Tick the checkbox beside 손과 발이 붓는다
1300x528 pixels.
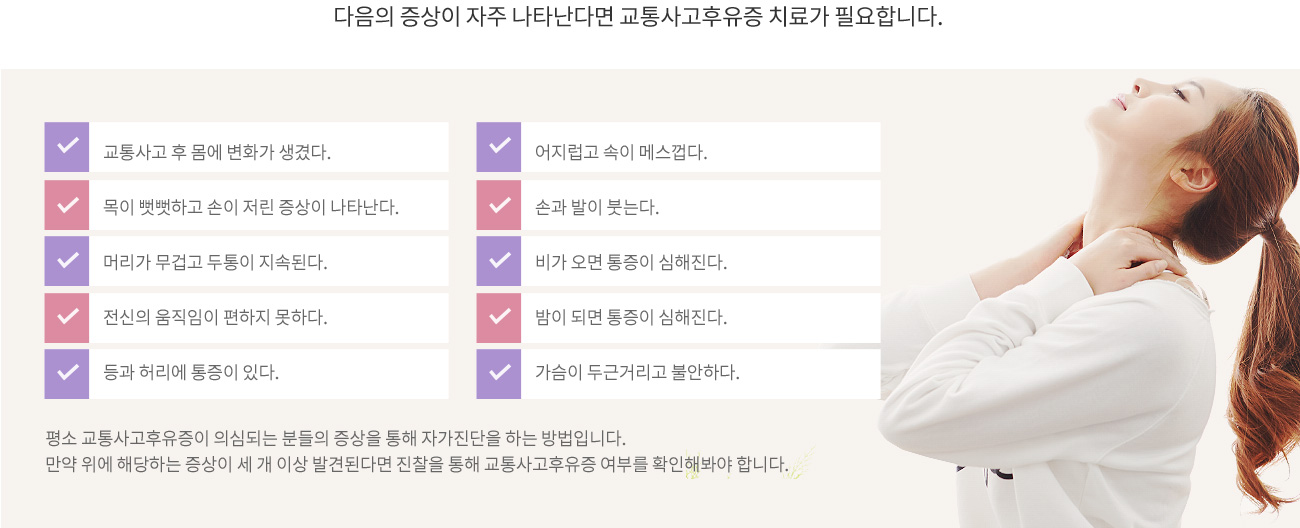pos(499,205)
